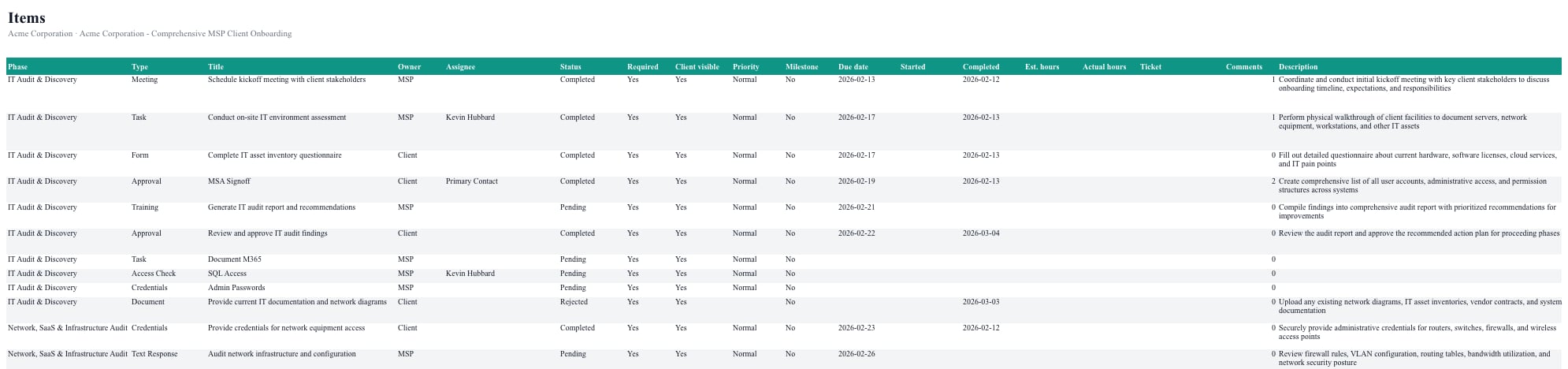This screenshot has height=369, width=1568.
Task: Click the 'Text Response' type cell
Action: [x=154, y=354]
